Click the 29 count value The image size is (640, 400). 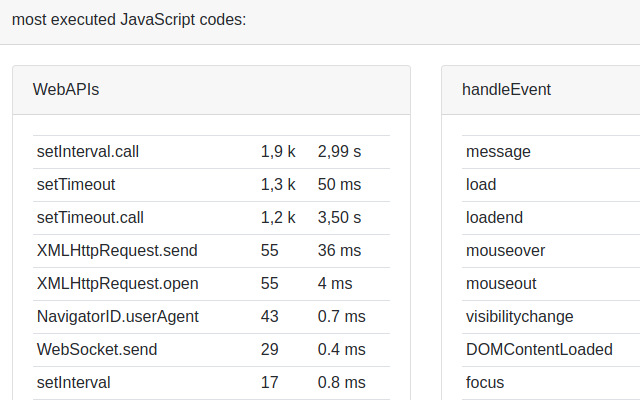pyautogui.click(x=269, y=350)
